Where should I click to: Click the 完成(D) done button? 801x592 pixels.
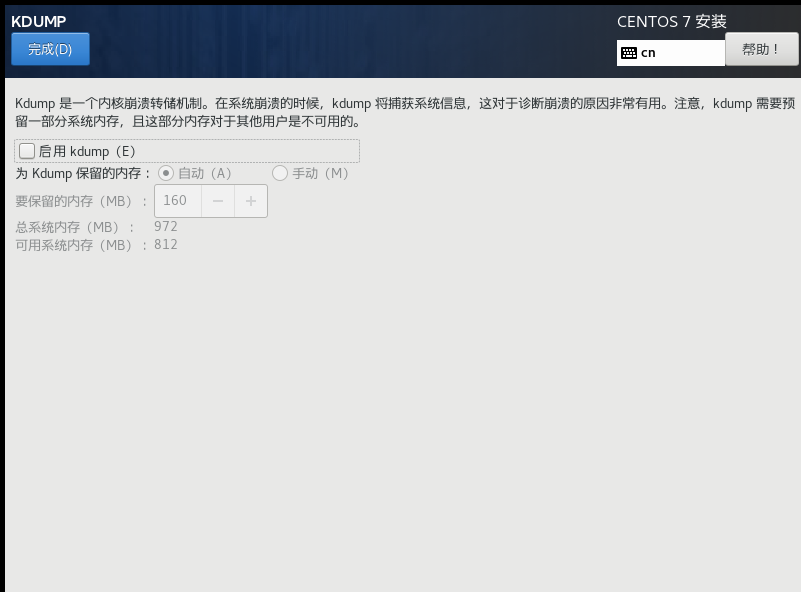click(x=50, y=49)
